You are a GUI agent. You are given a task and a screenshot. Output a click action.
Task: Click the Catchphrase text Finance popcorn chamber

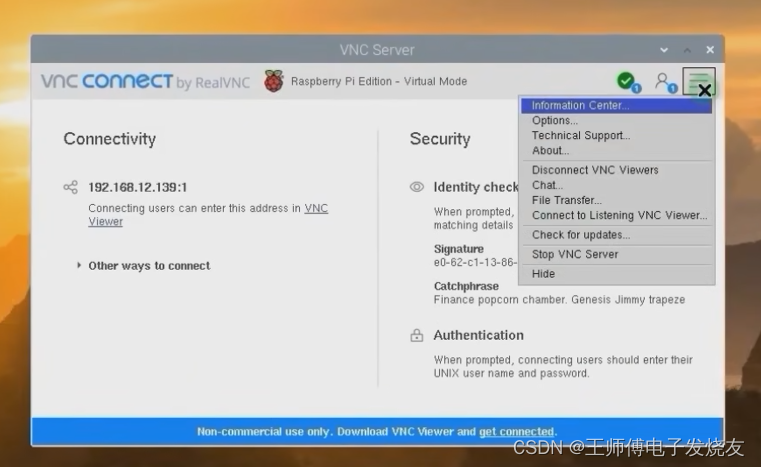click(559, 300)
